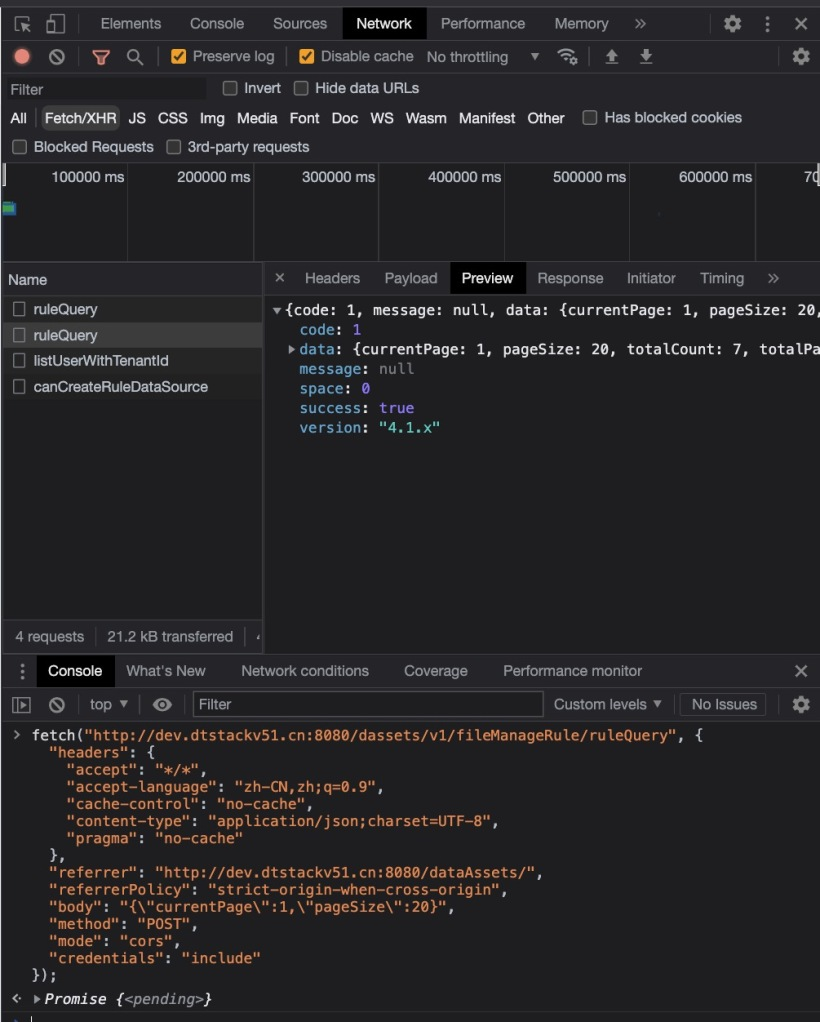Open the Custom levels dropdown
This screenshot has height=1022, width=820.
click(x=608, y=705)
